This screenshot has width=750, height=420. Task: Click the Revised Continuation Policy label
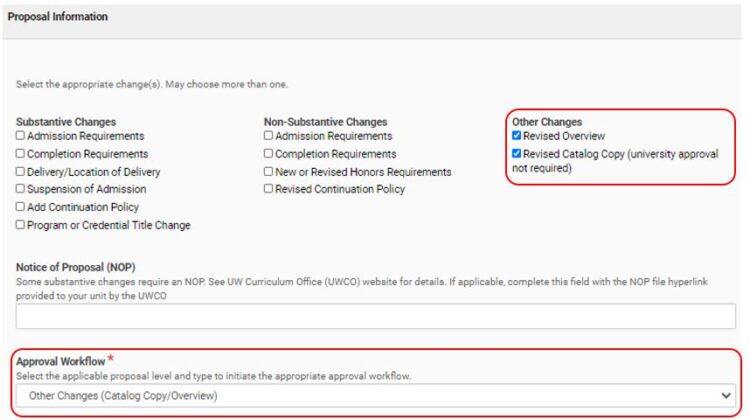point(340,189)
